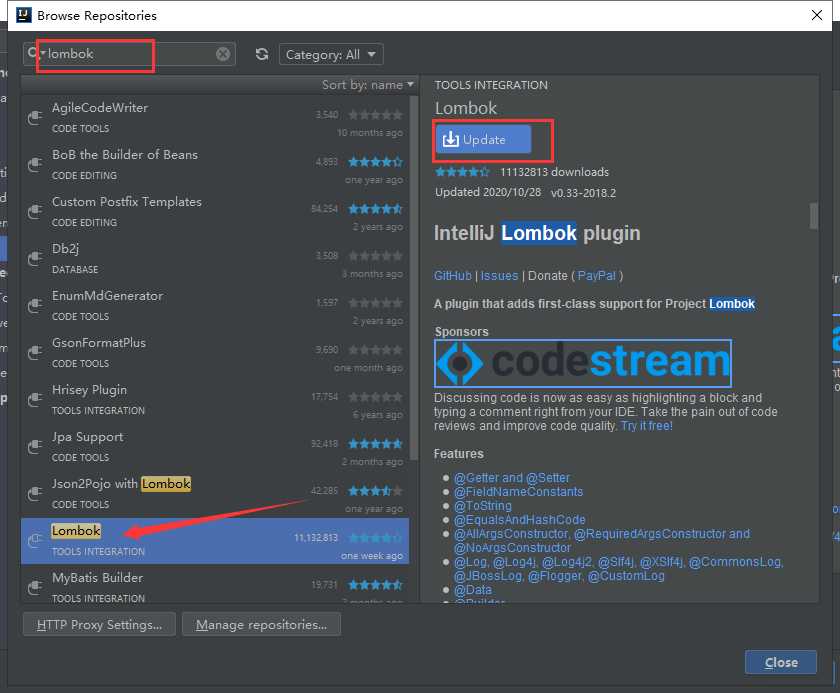Click the Jpa Support plugin icon

(35, 447)
